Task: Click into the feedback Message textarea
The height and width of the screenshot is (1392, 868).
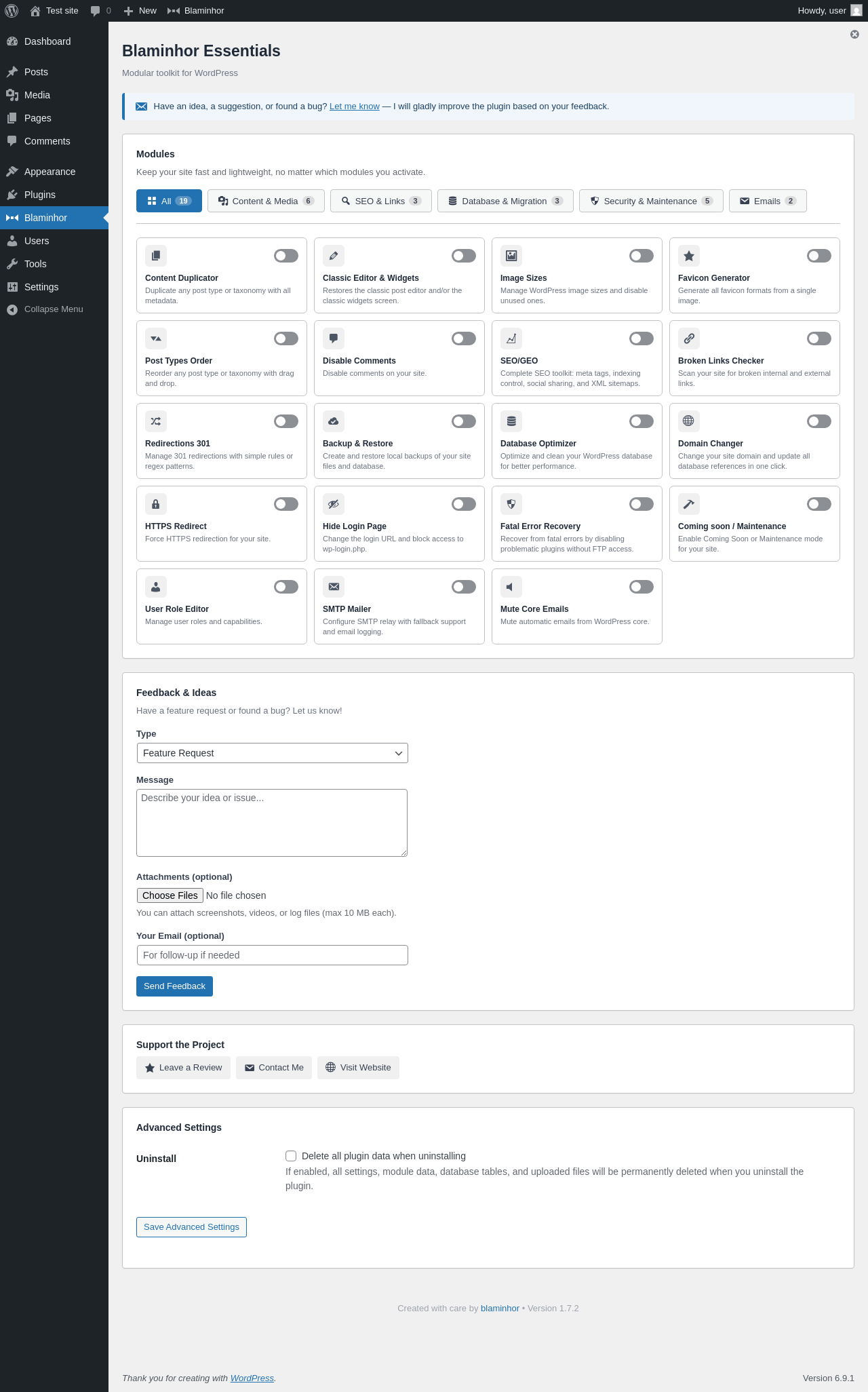Action: (x=272, y=822)
